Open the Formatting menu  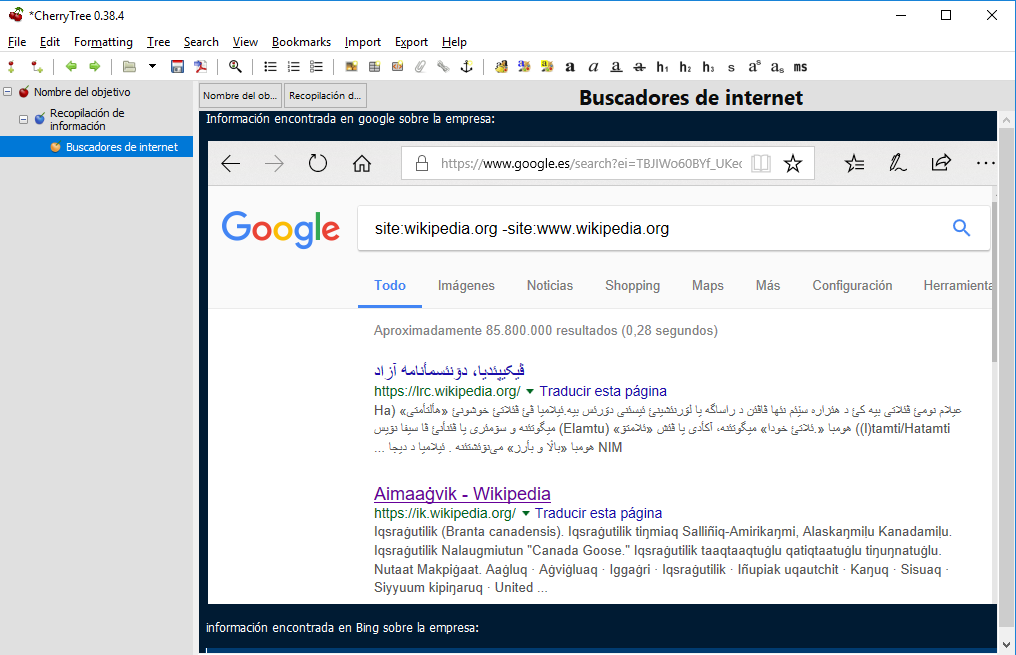coord(103,42)
